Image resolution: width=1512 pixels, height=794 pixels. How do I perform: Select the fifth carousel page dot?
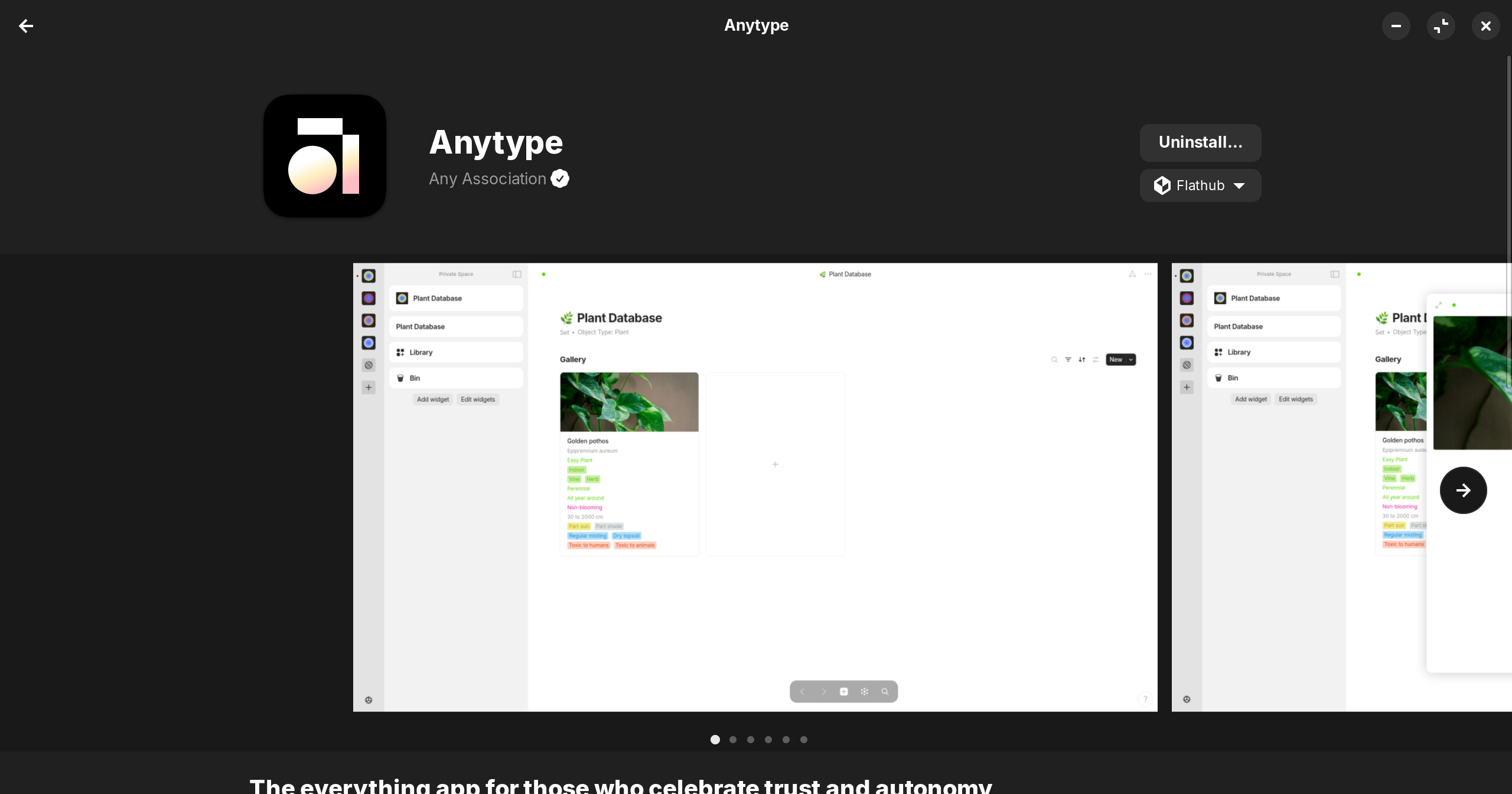click(786, 739)
